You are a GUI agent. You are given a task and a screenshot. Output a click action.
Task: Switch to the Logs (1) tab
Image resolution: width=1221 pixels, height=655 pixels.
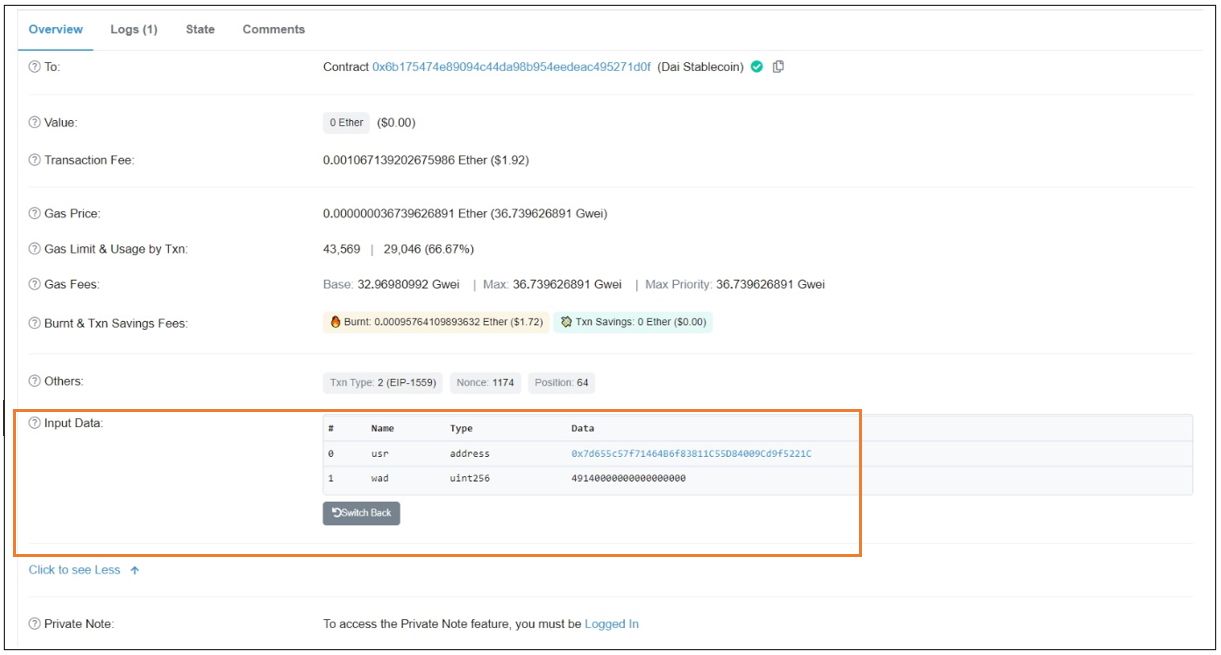[133, 29]
